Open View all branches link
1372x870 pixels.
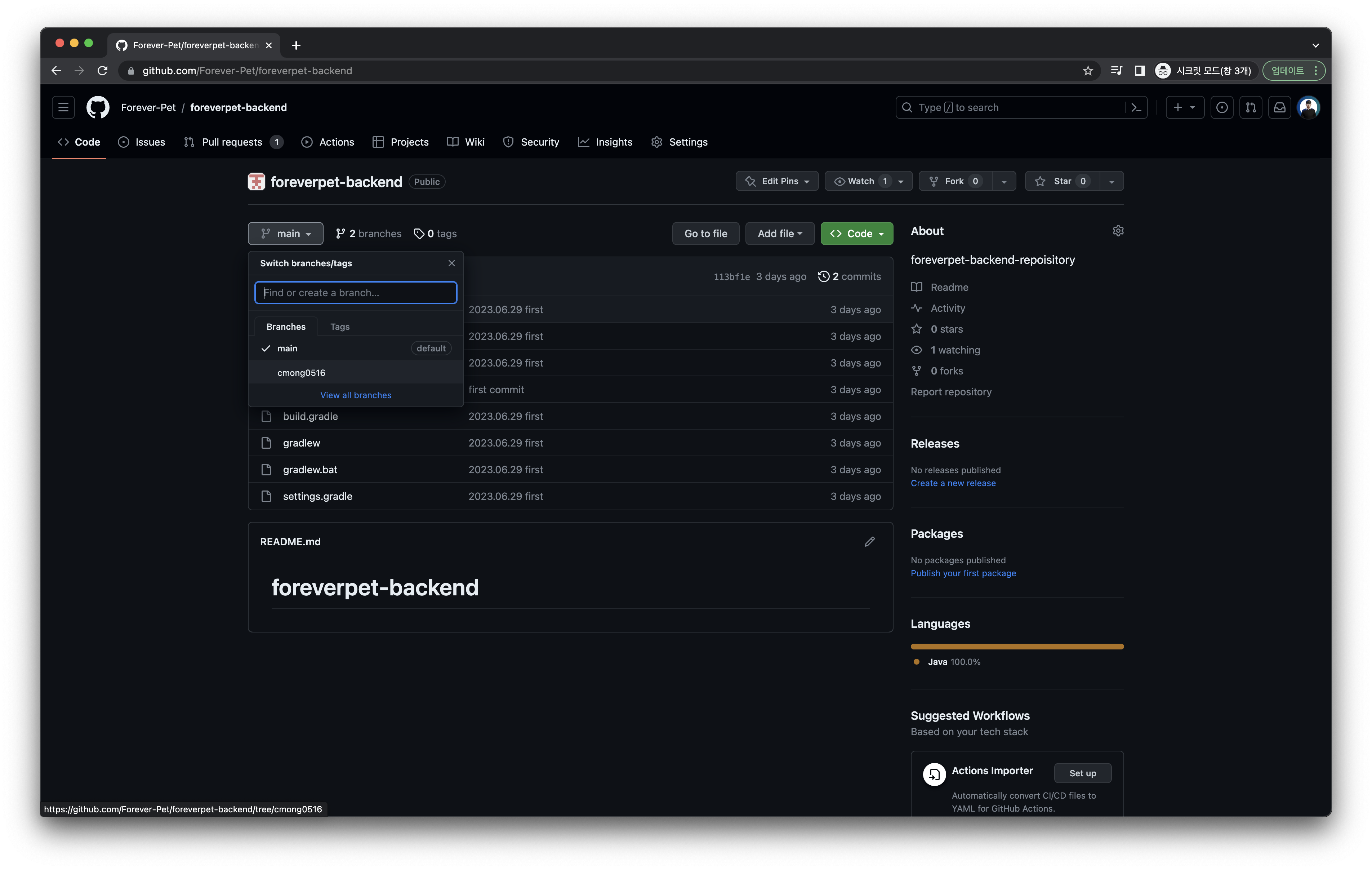pos(356,395)
